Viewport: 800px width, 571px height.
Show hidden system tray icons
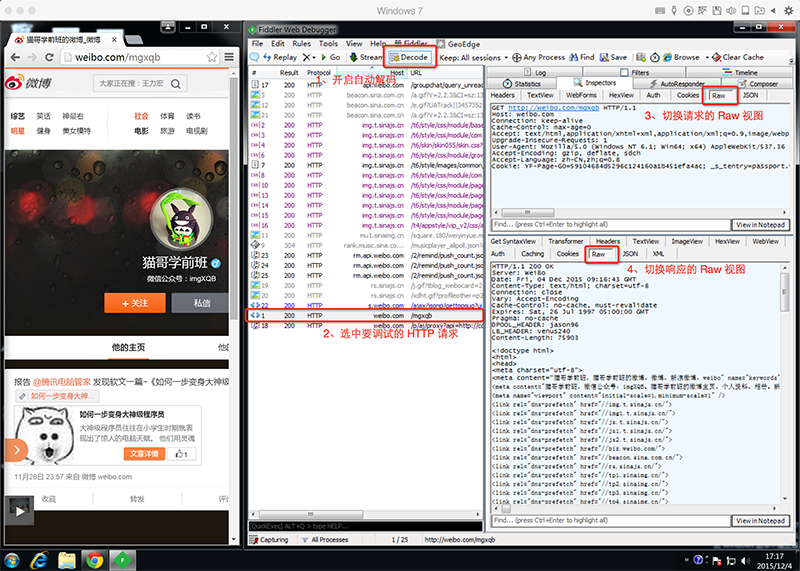[x=686, y=560]
